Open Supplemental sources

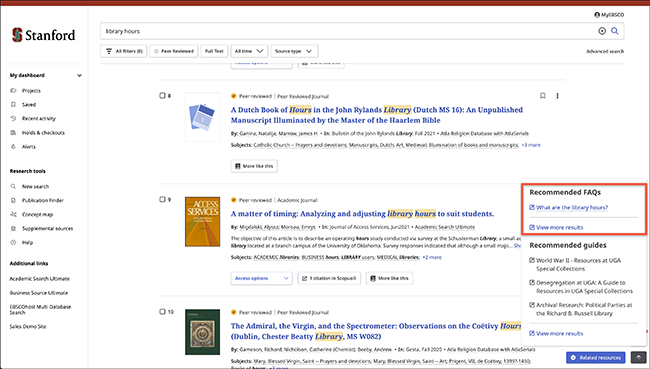point(47,229)
